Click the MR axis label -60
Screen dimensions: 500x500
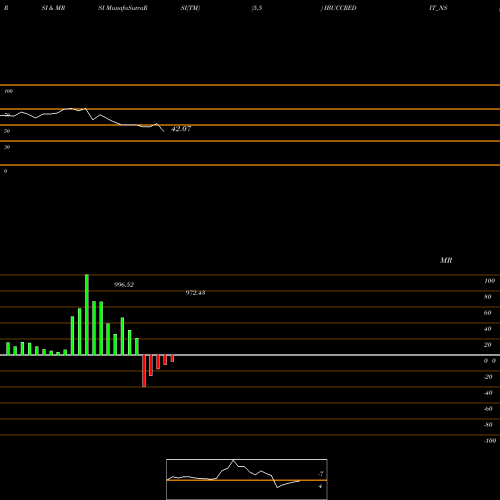(488, 409)
